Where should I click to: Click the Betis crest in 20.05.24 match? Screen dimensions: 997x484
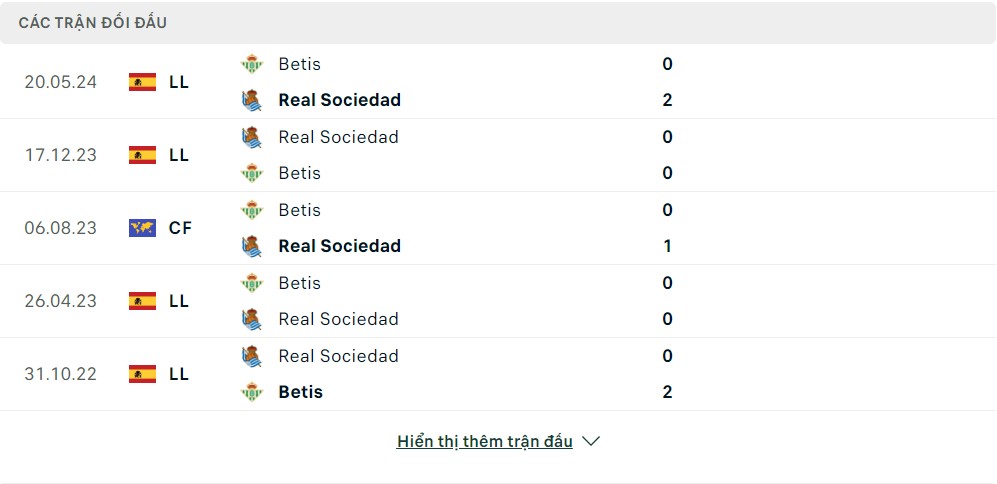tap(251, 64)
